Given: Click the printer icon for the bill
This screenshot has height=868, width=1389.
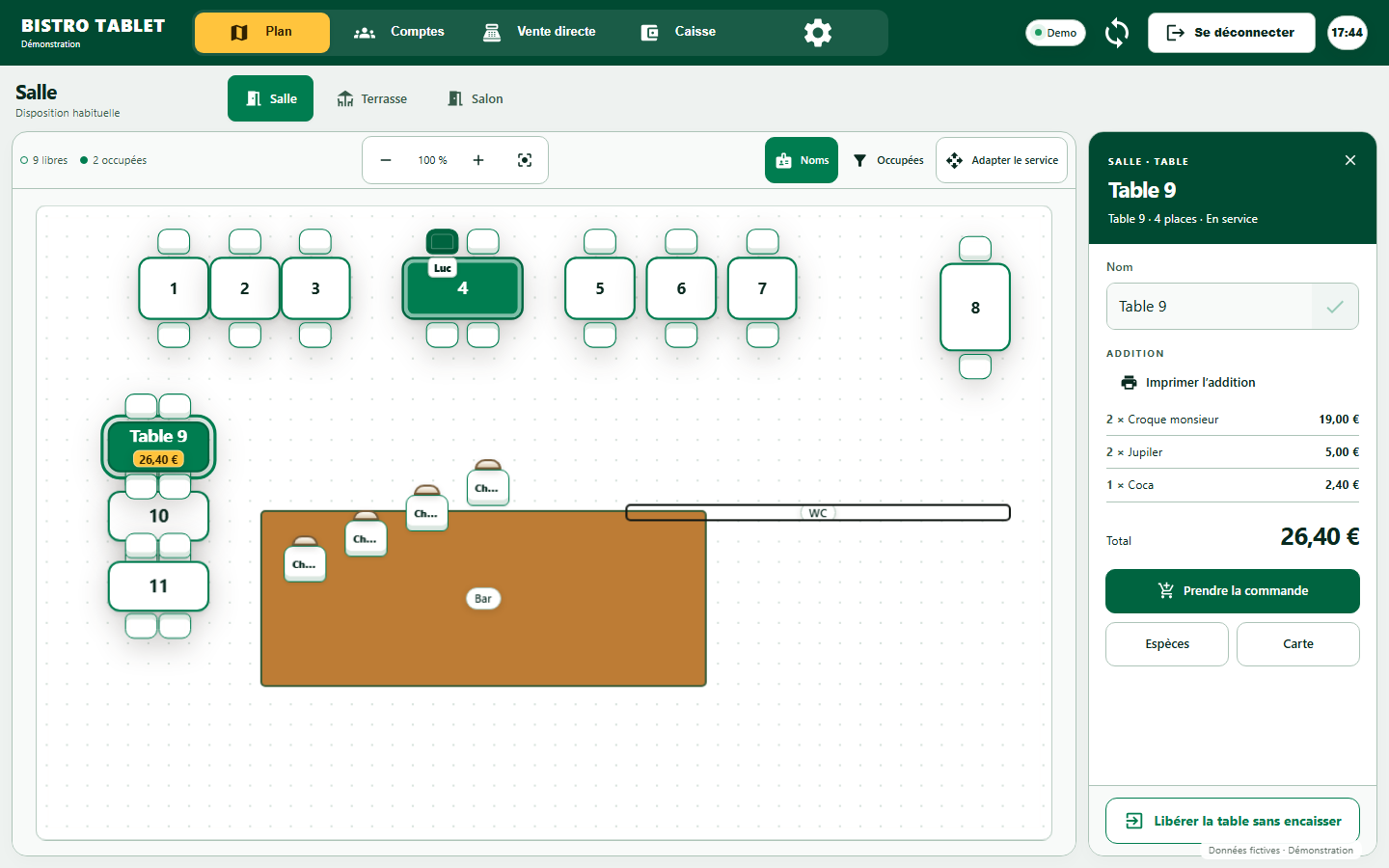Looking at the screenshot, I should pyautogui.click(x=1129, y=383).
